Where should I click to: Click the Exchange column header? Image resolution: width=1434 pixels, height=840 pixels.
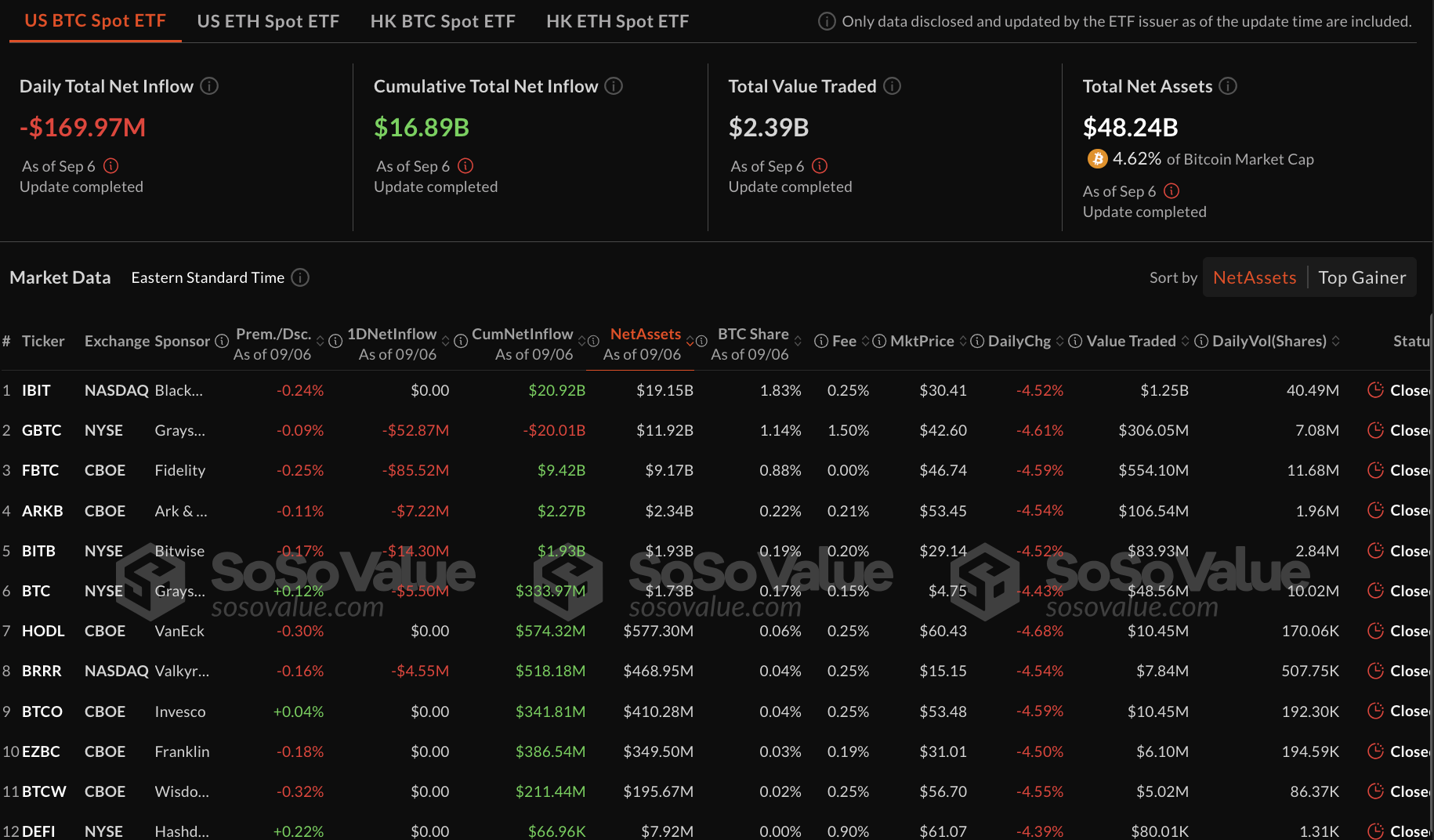click(x=118, y=341)
